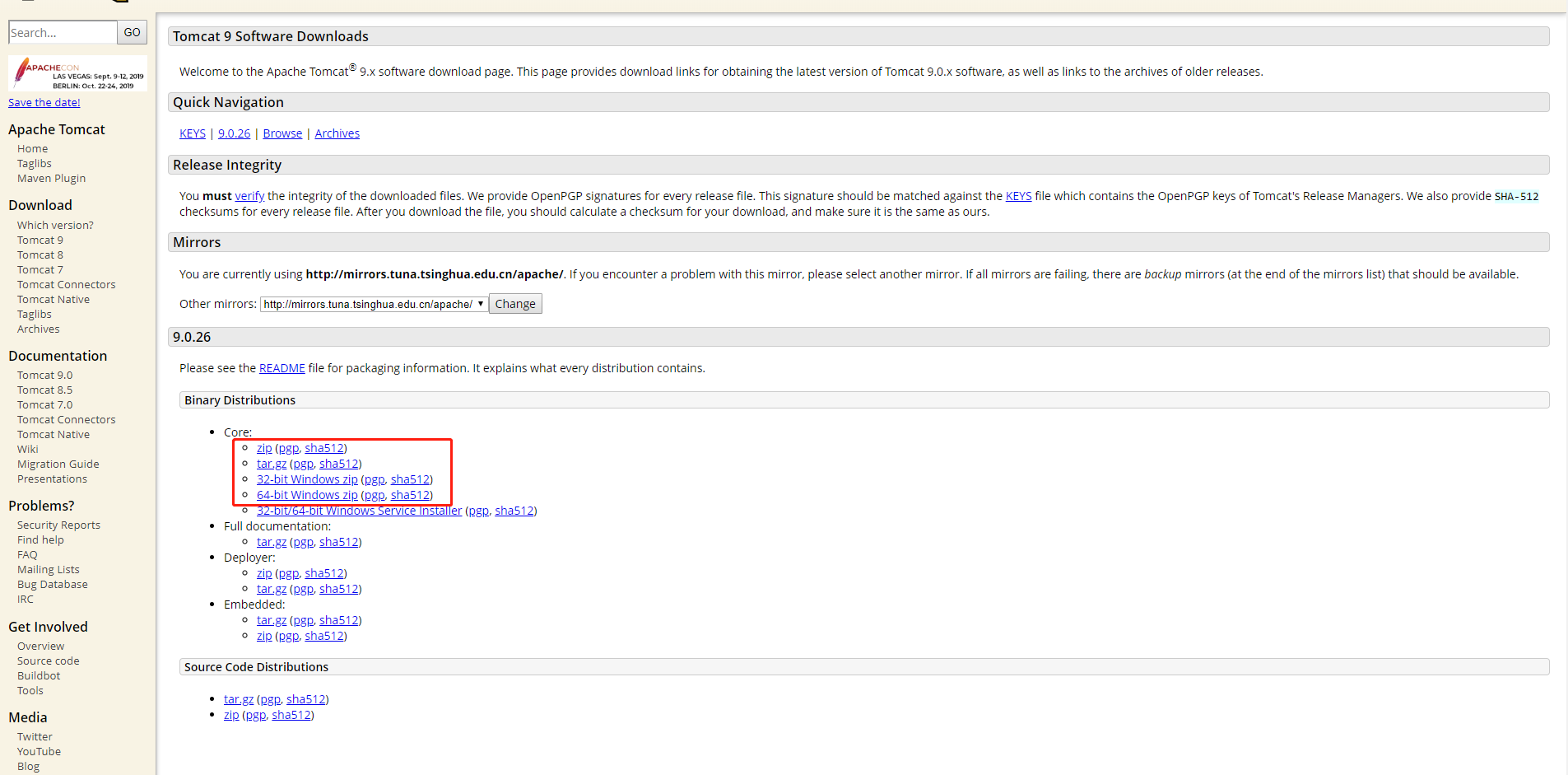The height and width of the screenshot is (775, 1568).
Task: Open Maven Plugin sidebar link
Action: click(x=52, y=179)
